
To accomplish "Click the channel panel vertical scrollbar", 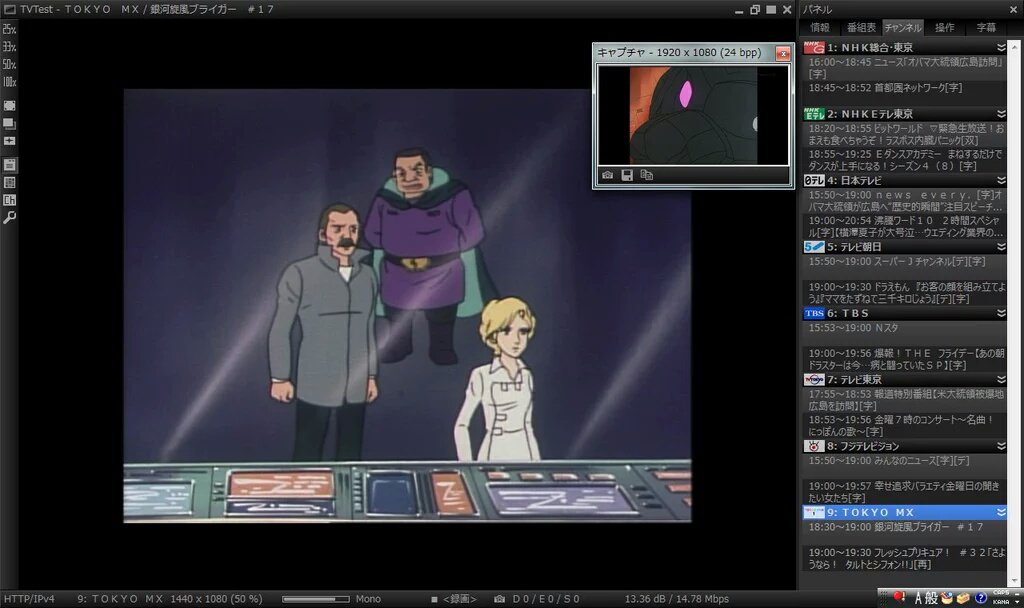I will coord(1014,313).
